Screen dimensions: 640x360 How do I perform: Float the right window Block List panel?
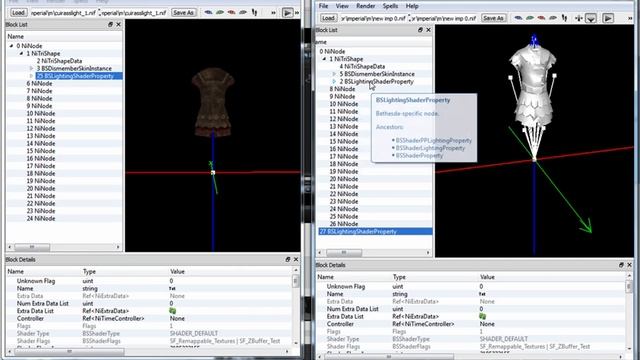click(420, 30)
